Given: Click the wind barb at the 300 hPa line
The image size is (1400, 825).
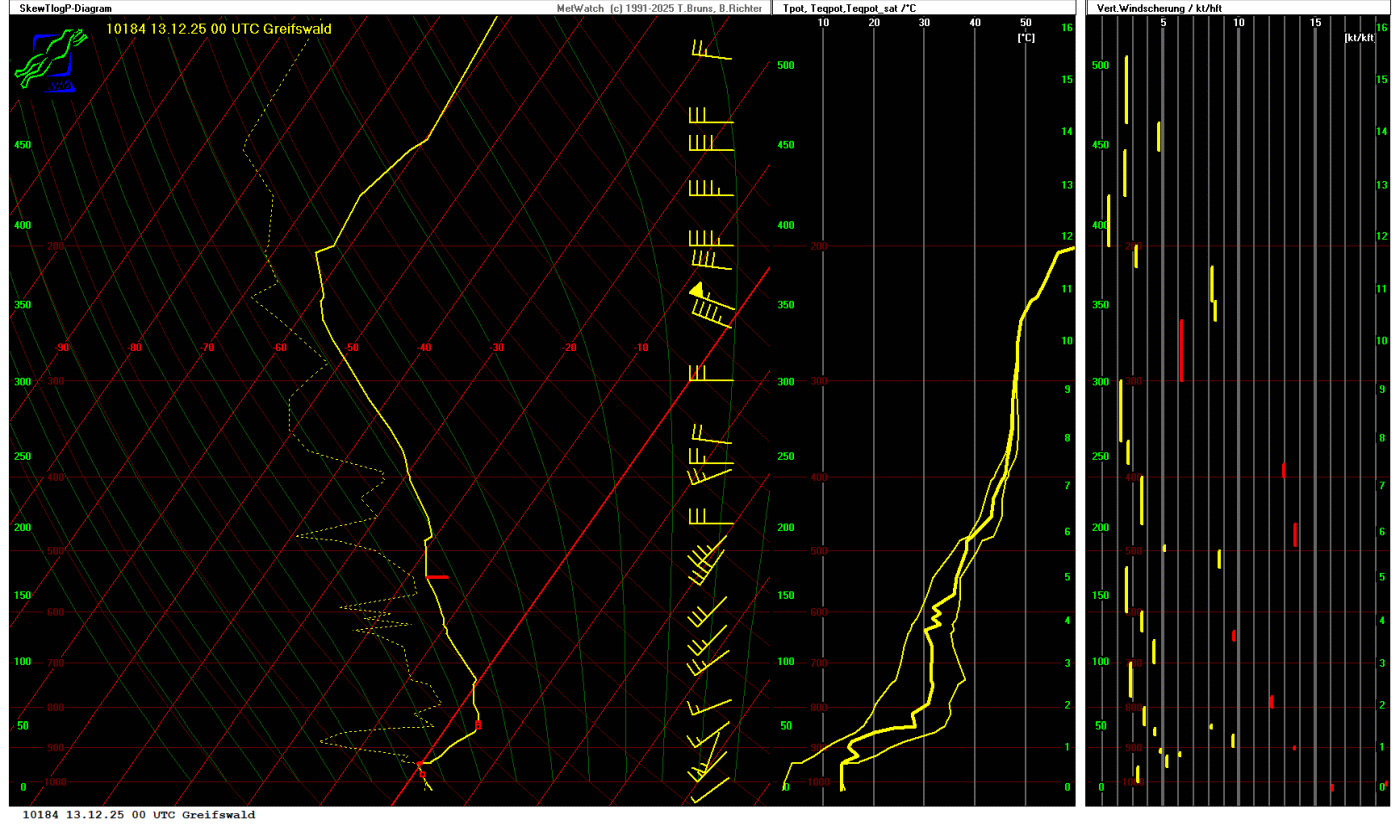Looking at the screenshot, I should click(710, 377).
